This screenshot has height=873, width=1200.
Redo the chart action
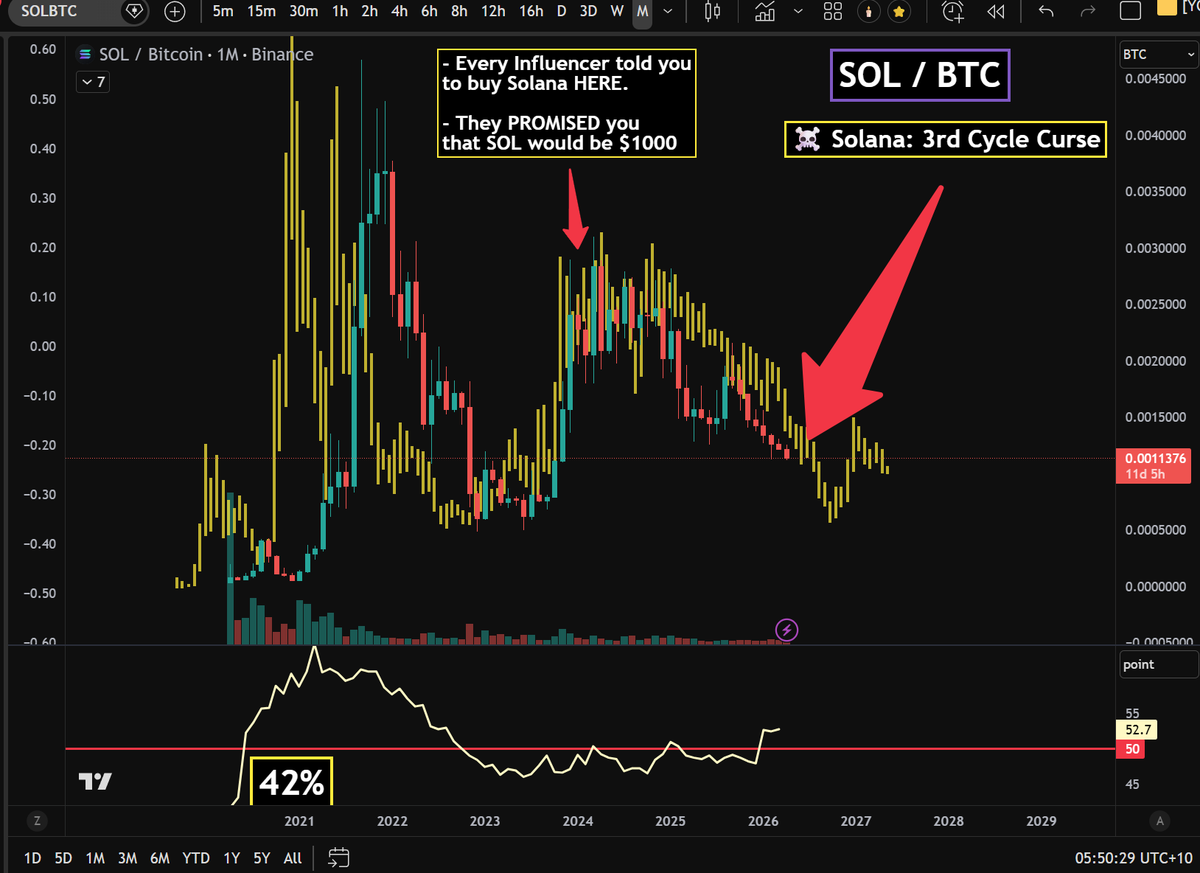click(1089, 12)
